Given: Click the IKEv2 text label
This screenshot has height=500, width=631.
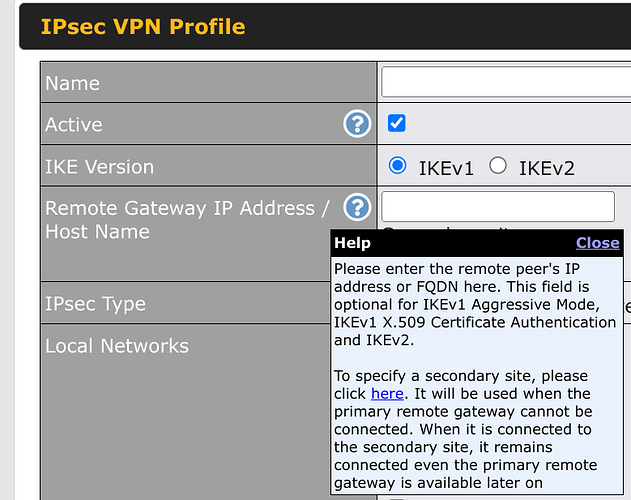Looking at the screenshot, I should [x=546, y=168].
